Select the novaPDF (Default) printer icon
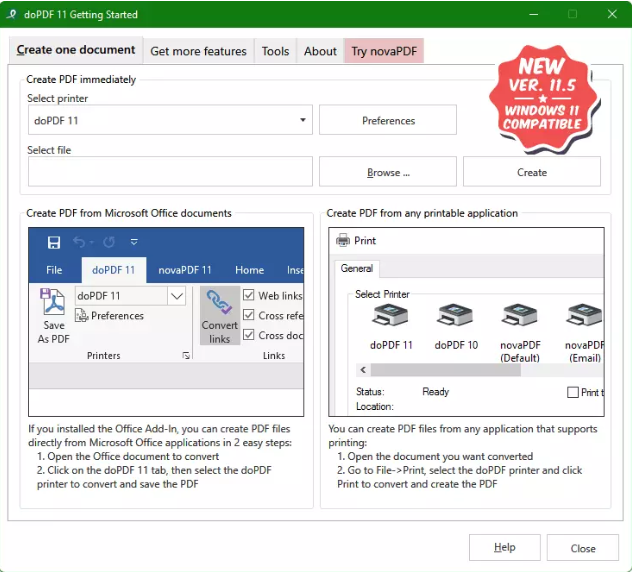Viewport: 632px width, 572px height. 519,314
